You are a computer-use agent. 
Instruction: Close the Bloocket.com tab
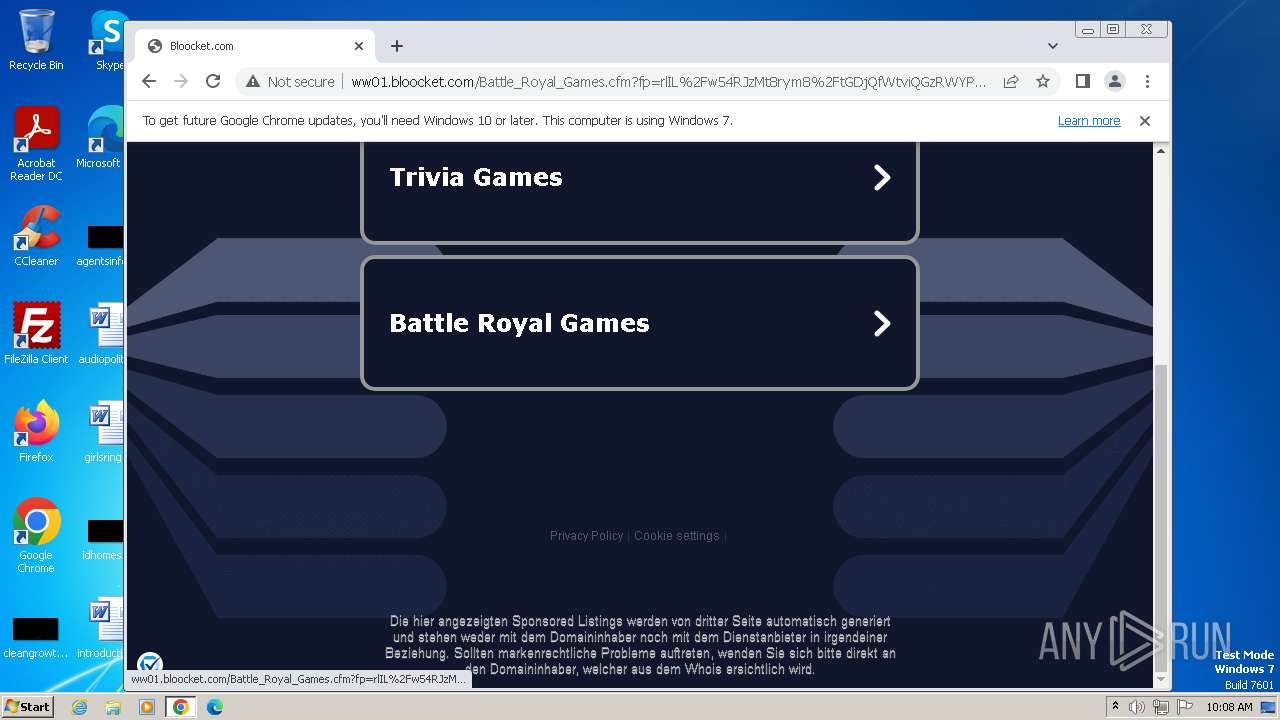tap(359, 46)
